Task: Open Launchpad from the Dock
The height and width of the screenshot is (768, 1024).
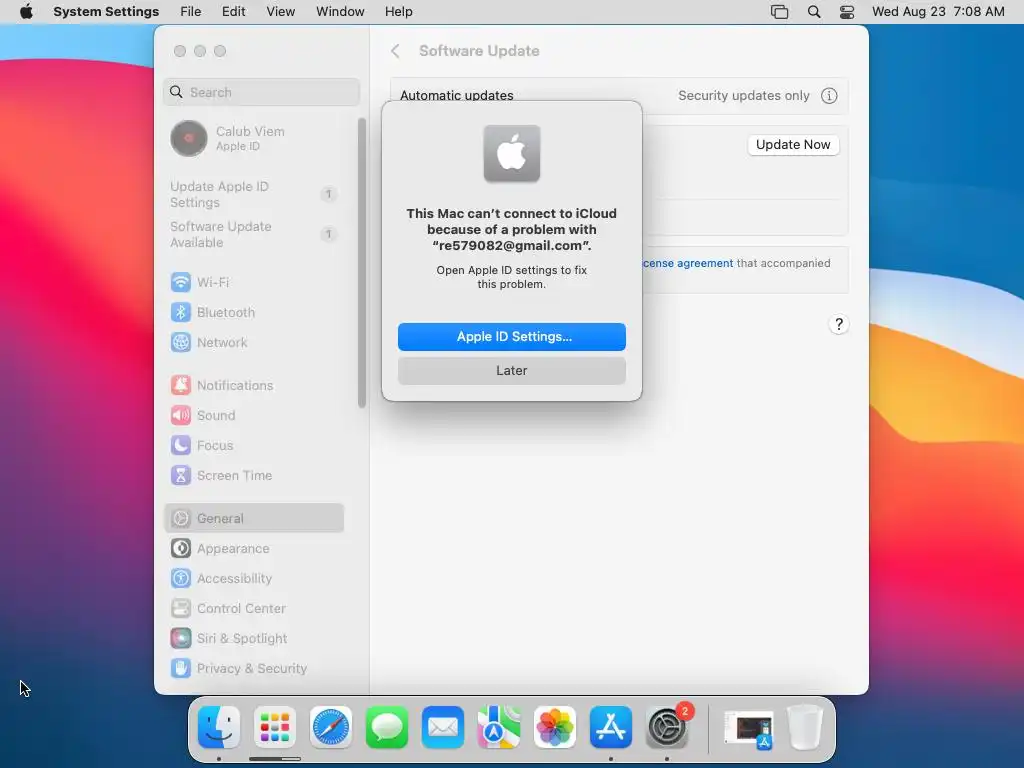Action: 275,727
